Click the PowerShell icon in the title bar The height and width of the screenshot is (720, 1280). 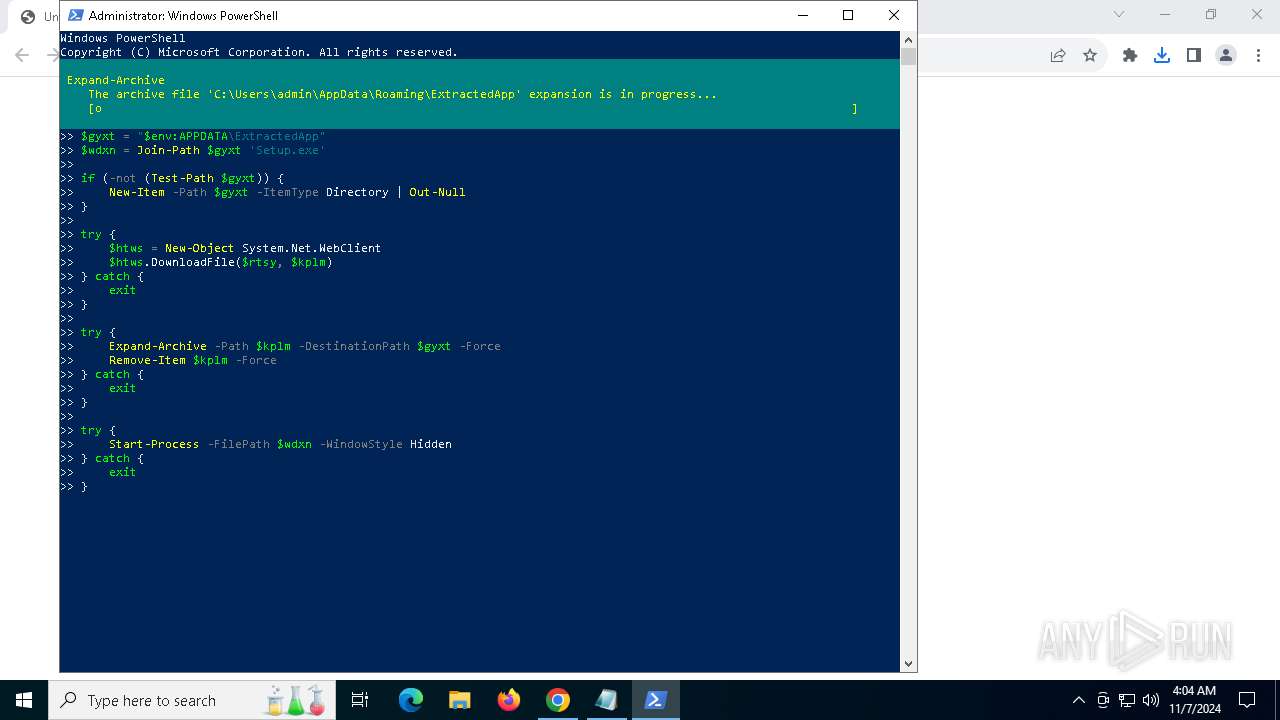click(x=75, y=15)
